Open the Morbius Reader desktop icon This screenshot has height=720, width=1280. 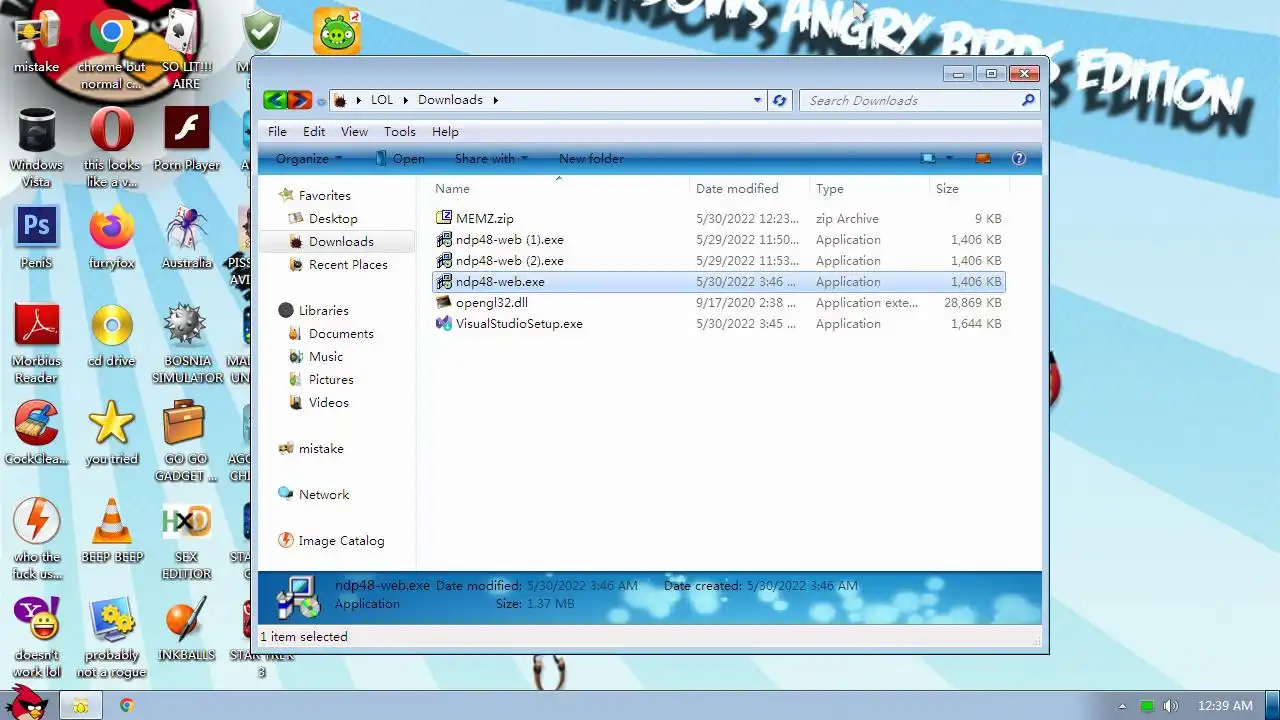[x=36, y=343]
